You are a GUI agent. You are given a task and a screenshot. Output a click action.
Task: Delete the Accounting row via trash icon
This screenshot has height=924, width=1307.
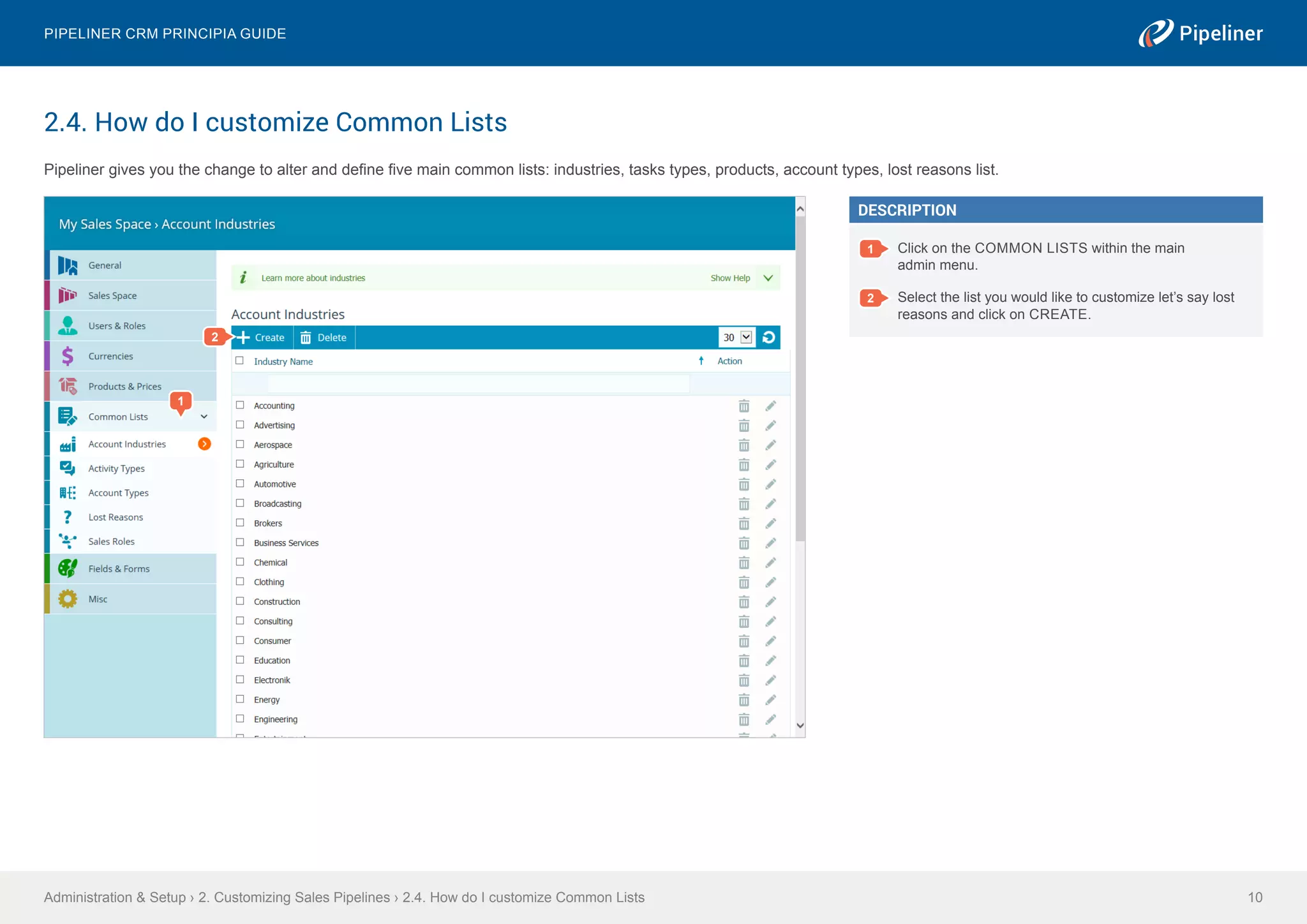coord(744,406)
